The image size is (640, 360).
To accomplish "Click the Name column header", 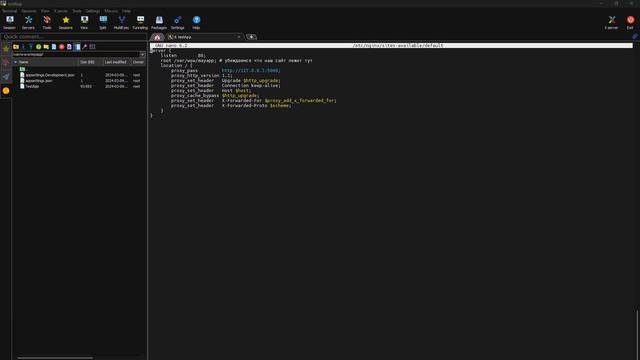I will pyautogui.click(x=45, y=62).
